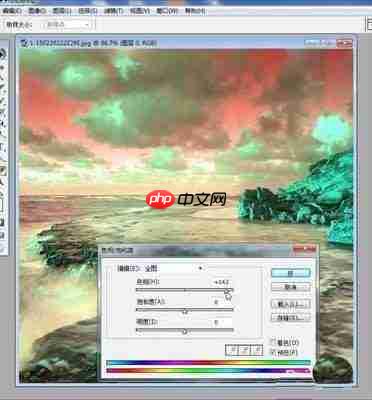Select the add-to-sample eyedropper icon
The height and width of the screenshot is (400, 372).
(245, 350)
